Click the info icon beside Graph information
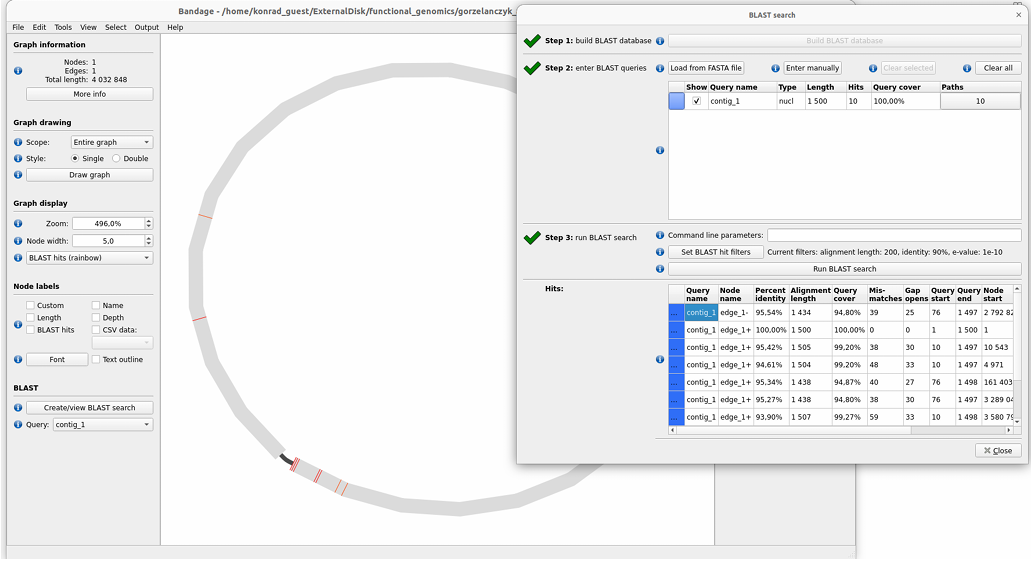 pos(18,71)
